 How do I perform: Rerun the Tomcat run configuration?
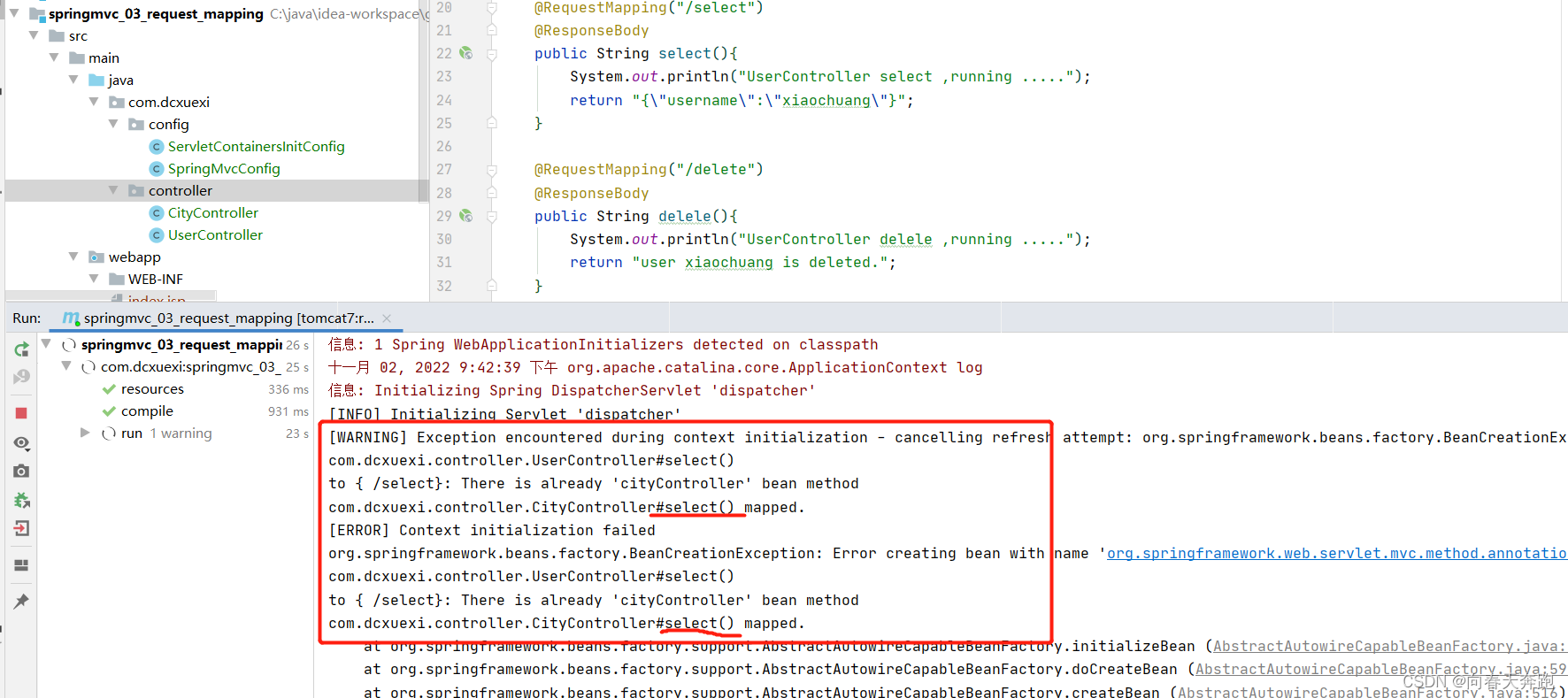coord(21,349)
